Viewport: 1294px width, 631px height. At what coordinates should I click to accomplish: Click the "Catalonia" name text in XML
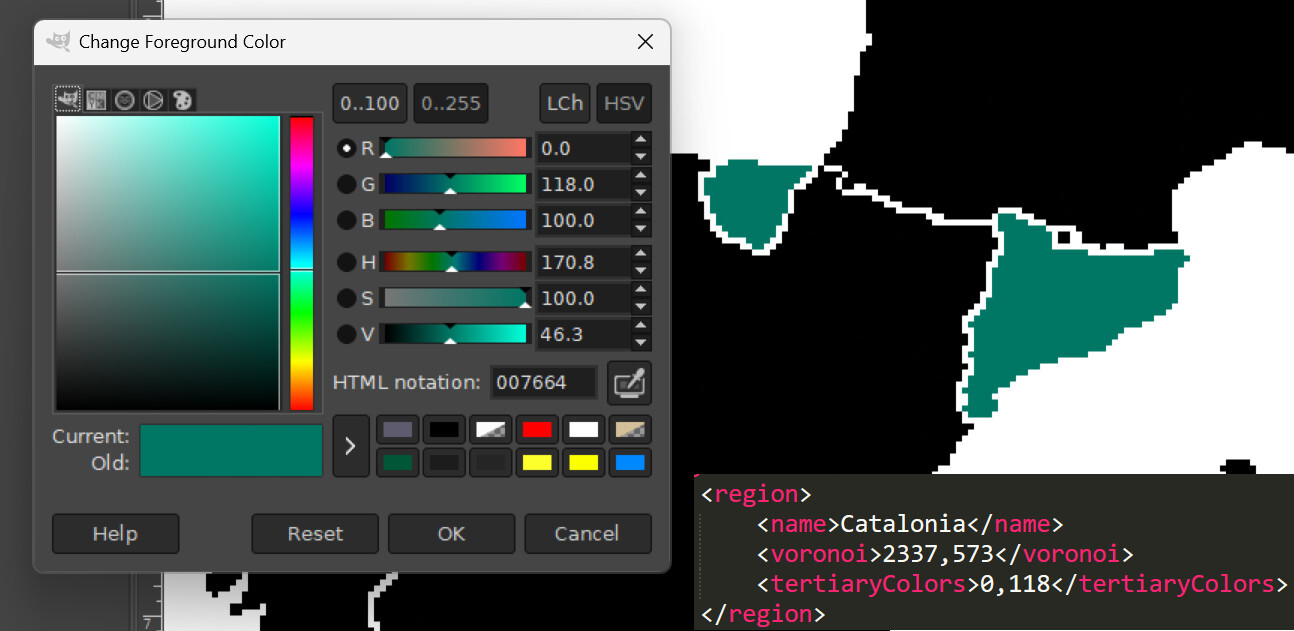click(903, 524)
